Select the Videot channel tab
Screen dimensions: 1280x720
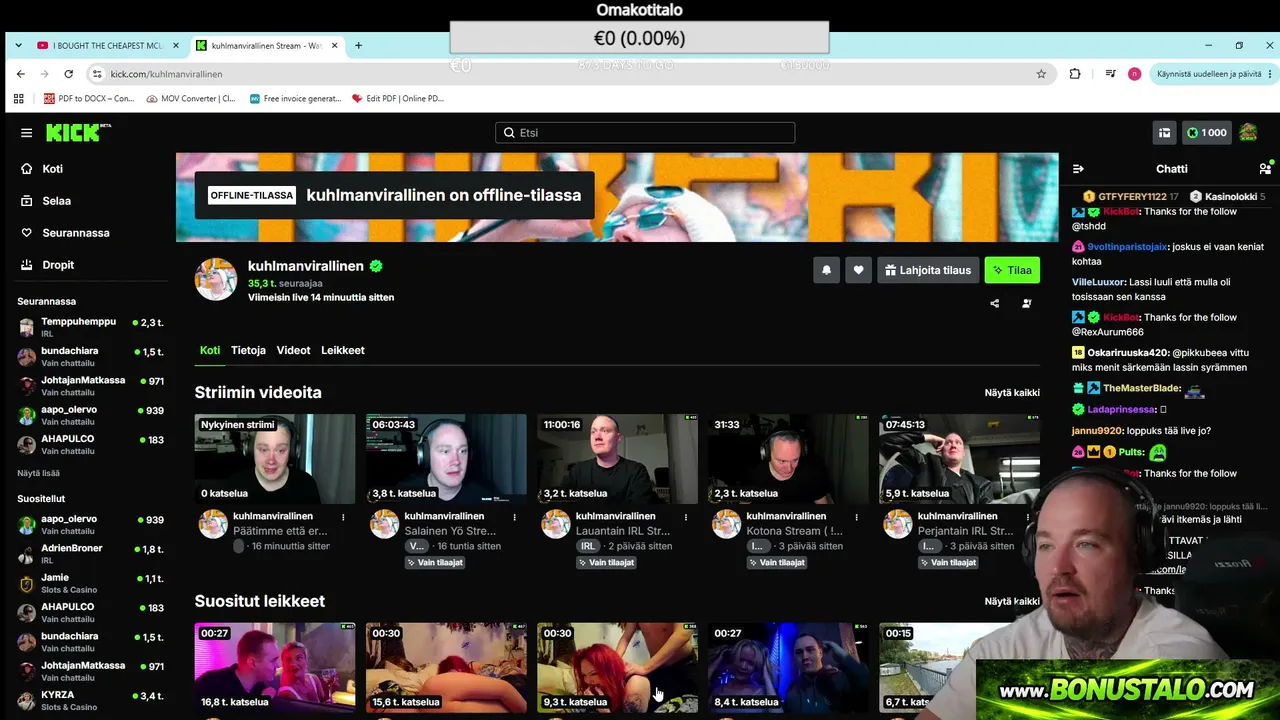tap(293, 350)
